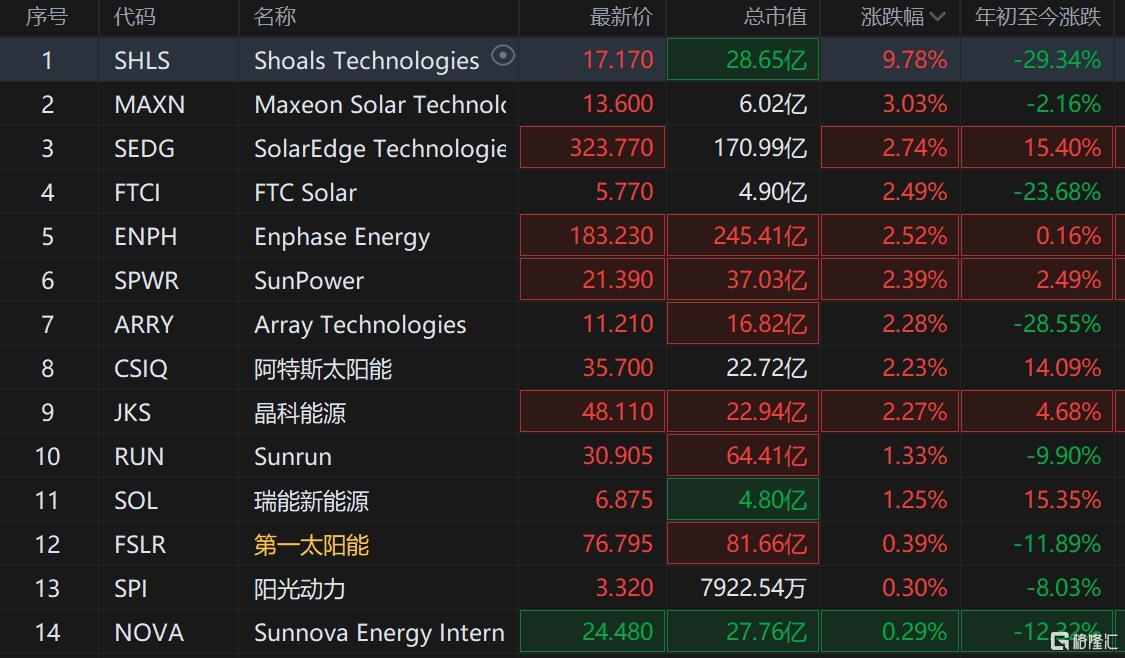Open the highlighted 第一太阳能 stock name
Screen dimensions: 1125x658
coord(311,545)
